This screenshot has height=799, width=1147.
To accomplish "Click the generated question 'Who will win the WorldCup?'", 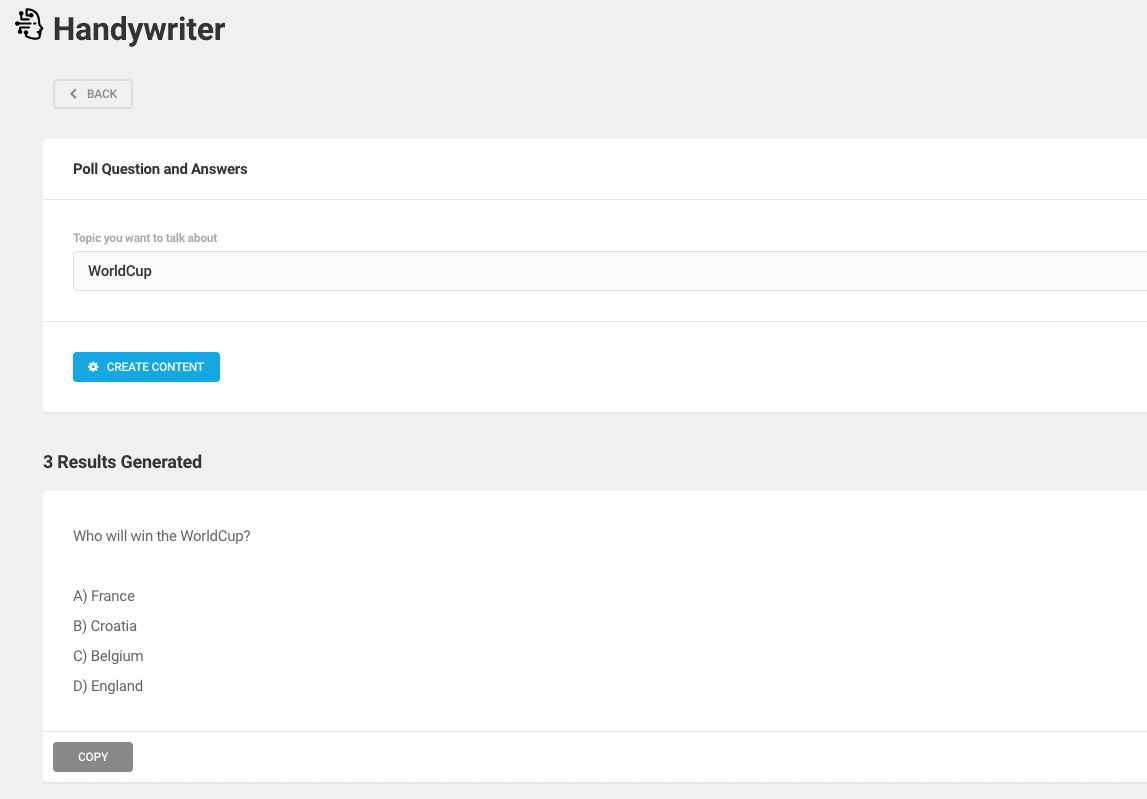I will coord(161,536).
